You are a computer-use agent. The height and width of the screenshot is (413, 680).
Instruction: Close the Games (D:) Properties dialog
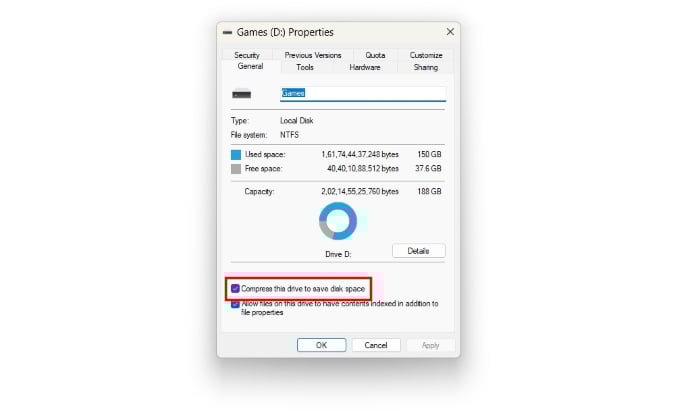coord(450,32)
